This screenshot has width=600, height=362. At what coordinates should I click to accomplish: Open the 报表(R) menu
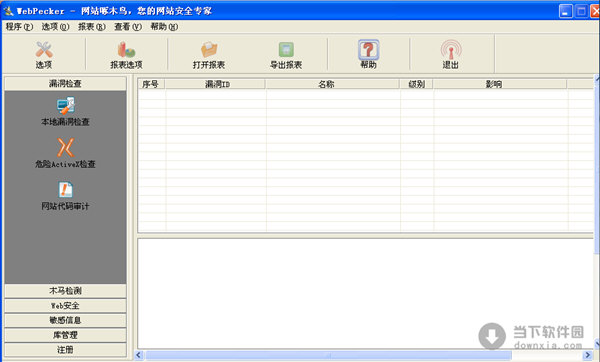[91, 26]
